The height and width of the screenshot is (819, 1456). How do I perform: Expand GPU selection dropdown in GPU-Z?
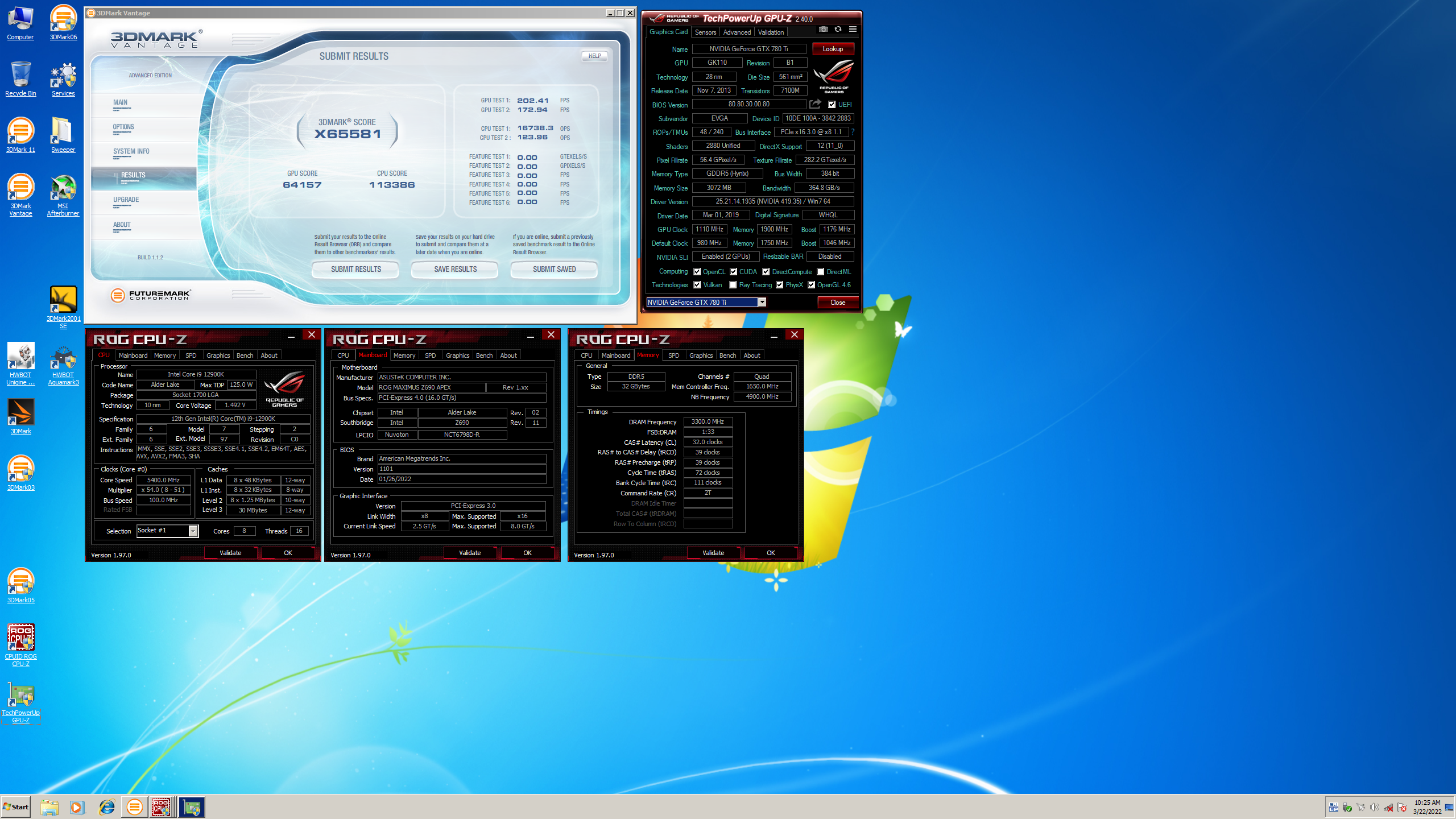762,303
